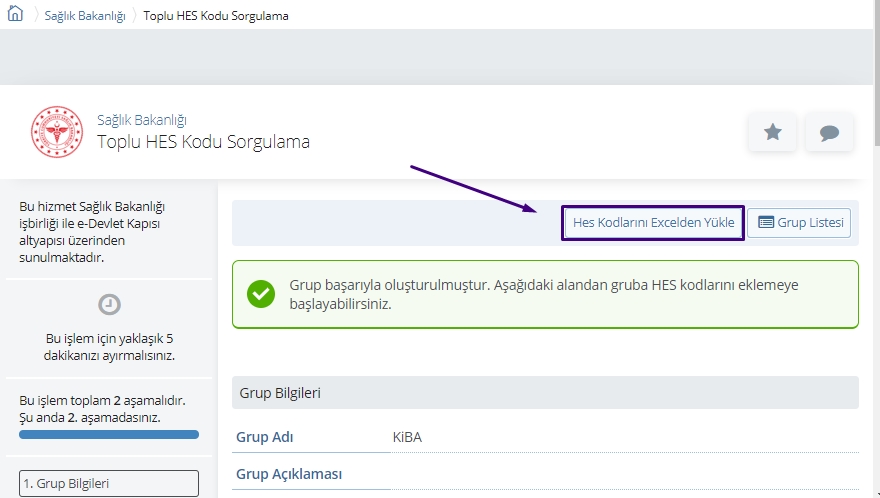Click the KiBA group name value
The height and width of the screenshot is (498, 880).
pos(407,437)
